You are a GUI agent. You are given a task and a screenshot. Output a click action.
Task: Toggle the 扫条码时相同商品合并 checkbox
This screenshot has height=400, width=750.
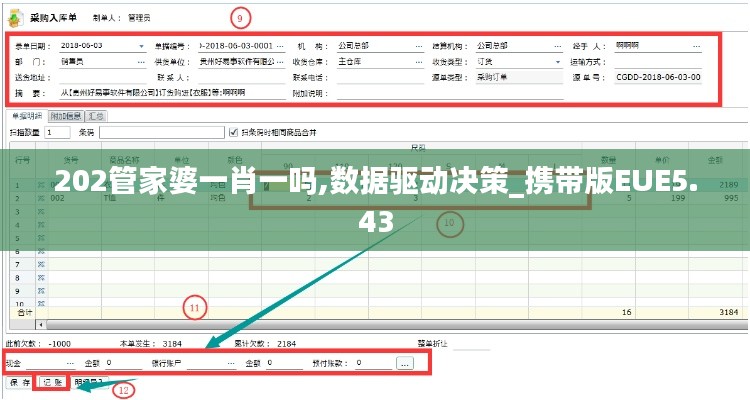click(233, 131)
